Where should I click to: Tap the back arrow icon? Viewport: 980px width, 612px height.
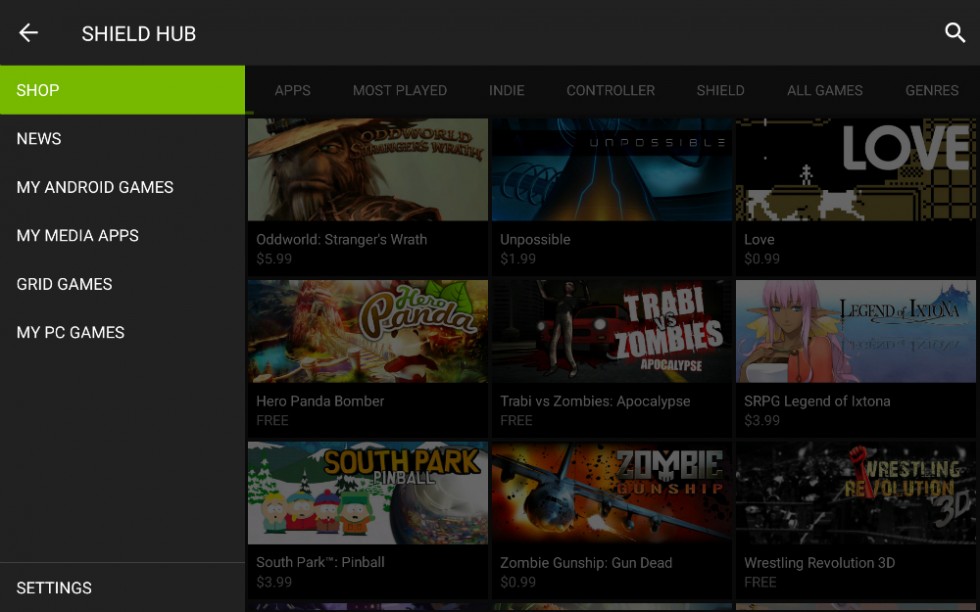click(28, 33)
